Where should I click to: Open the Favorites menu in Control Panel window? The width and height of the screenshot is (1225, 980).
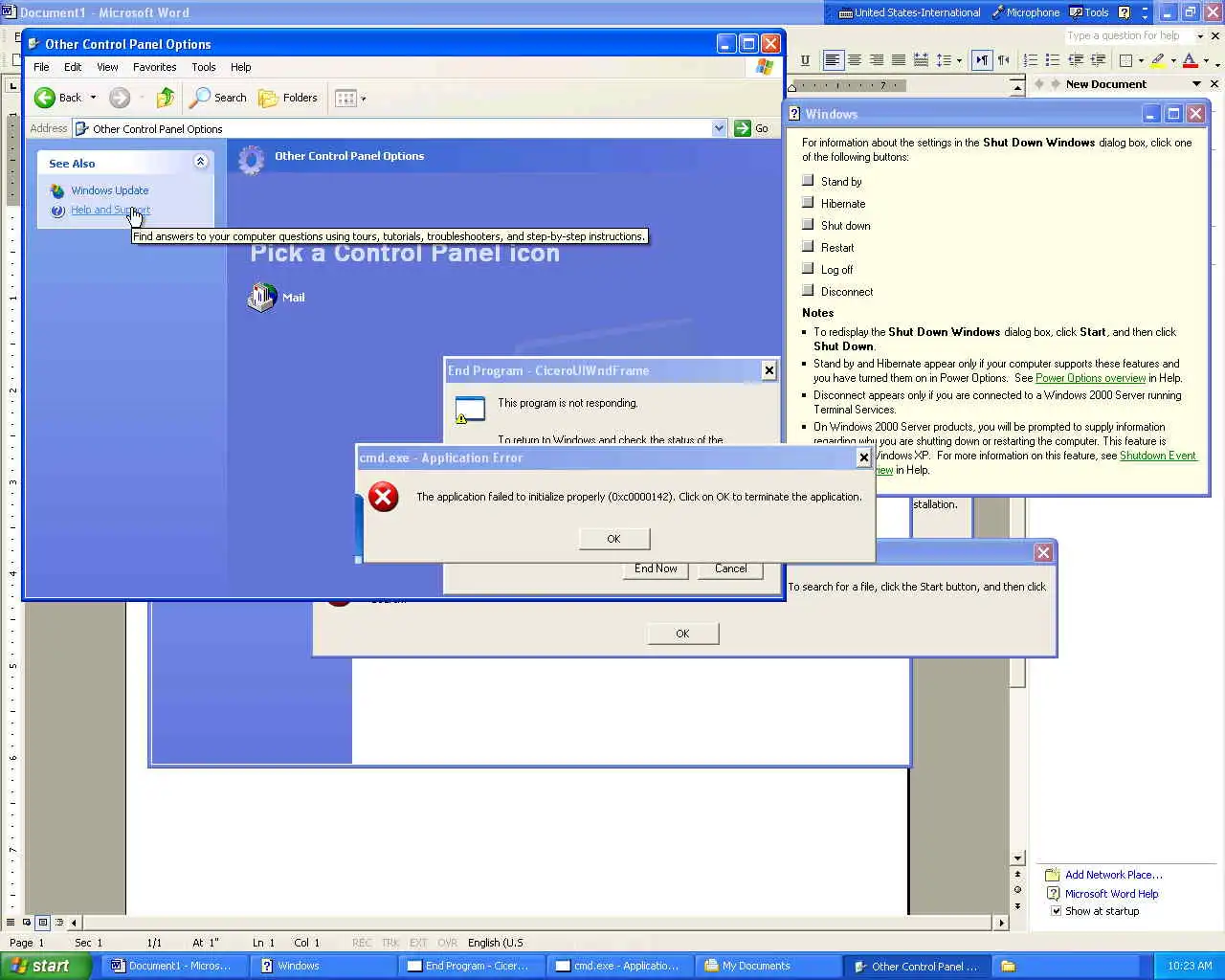[154, 67]
